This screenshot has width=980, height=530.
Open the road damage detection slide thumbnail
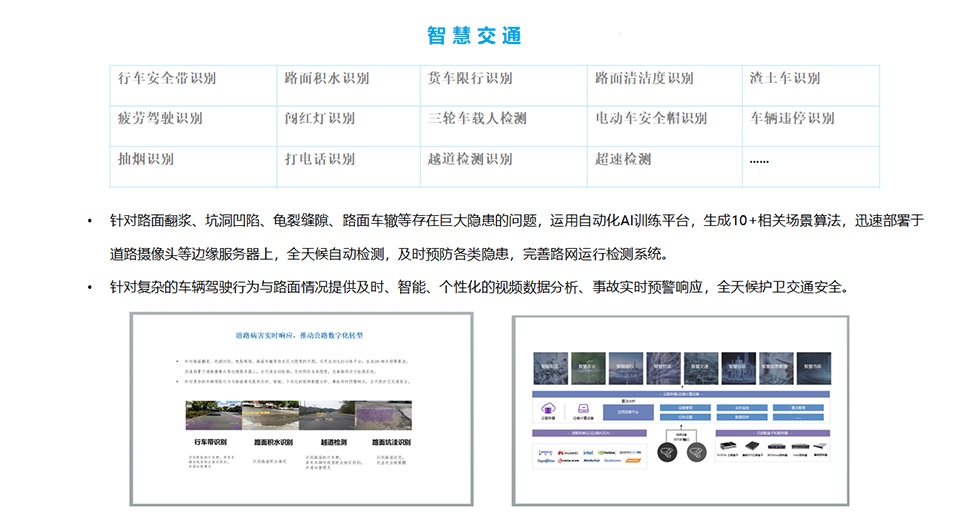click(300, 409)
